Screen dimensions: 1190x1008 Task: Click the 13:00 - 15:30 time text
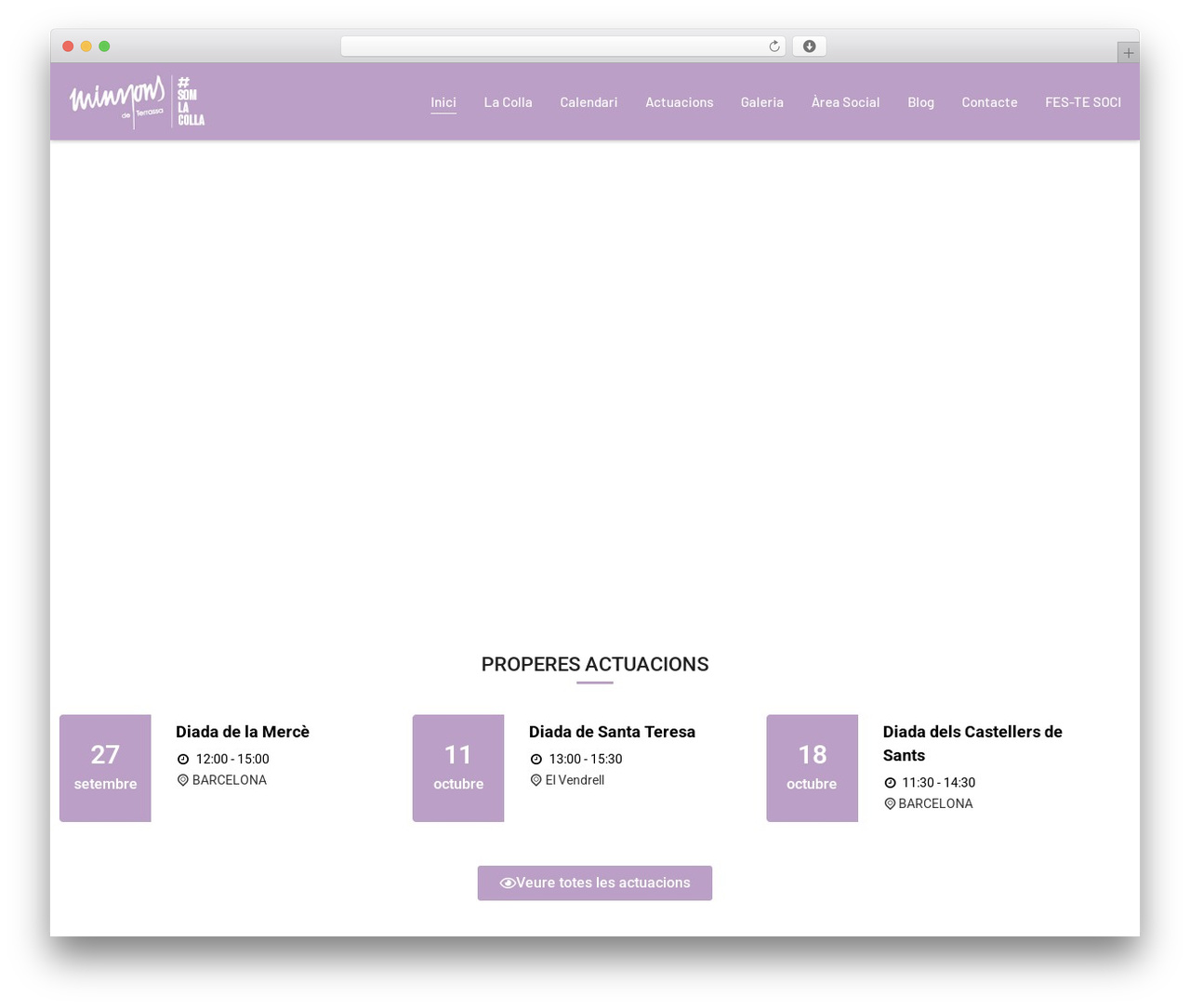point(586,760)
